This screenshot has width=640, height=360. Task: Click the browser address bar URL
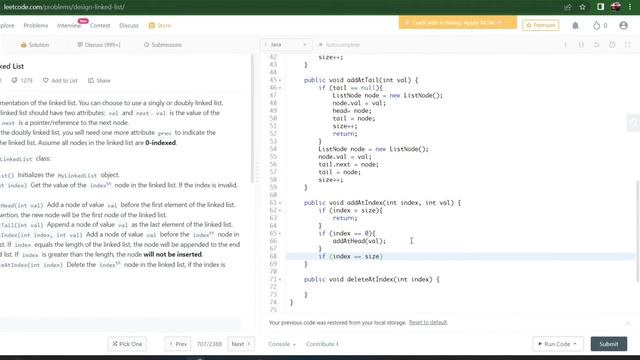point(64,7)
